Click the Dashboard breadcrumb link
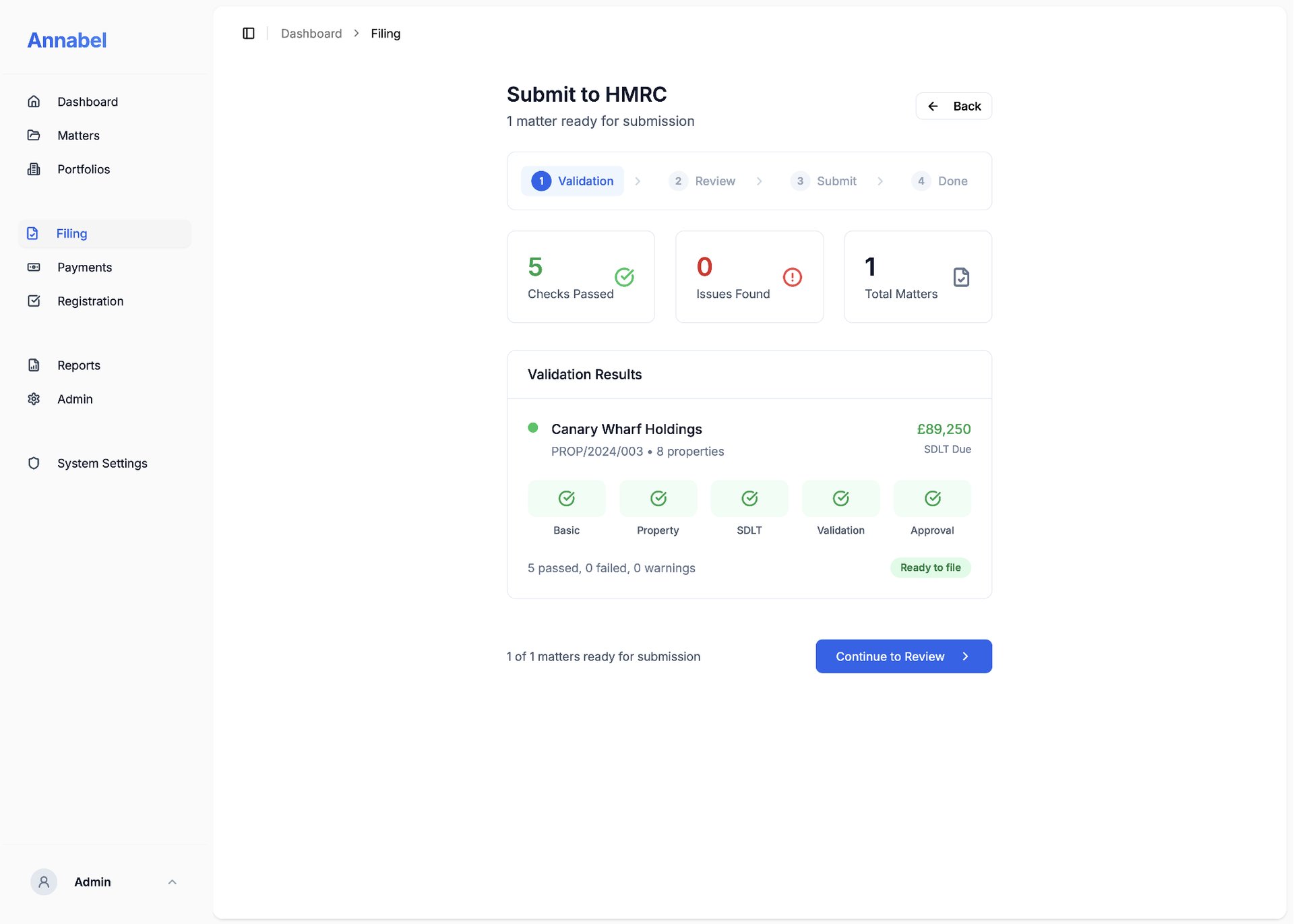The width and height of the screenshot is (1294, 924). click(311, 34)
